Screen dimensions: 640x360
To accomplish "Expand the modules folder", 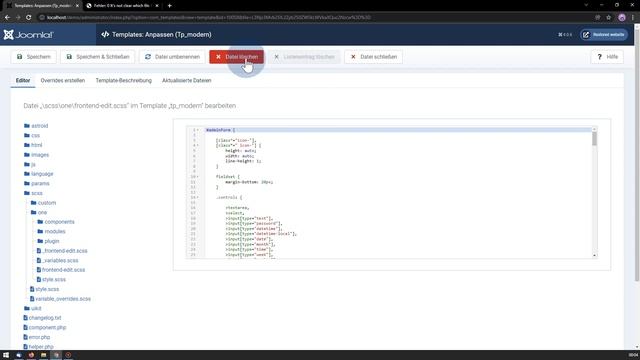I will coord(51,231).
